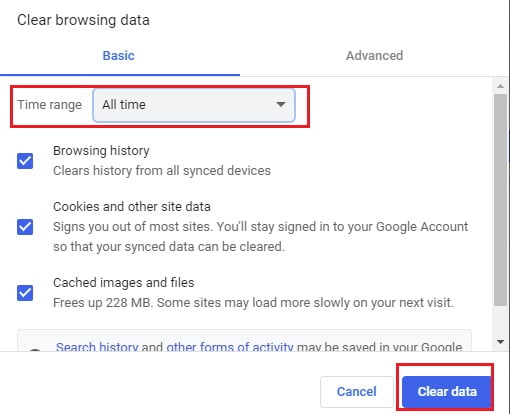Uncheck the Browsing history checkbox

25,161
